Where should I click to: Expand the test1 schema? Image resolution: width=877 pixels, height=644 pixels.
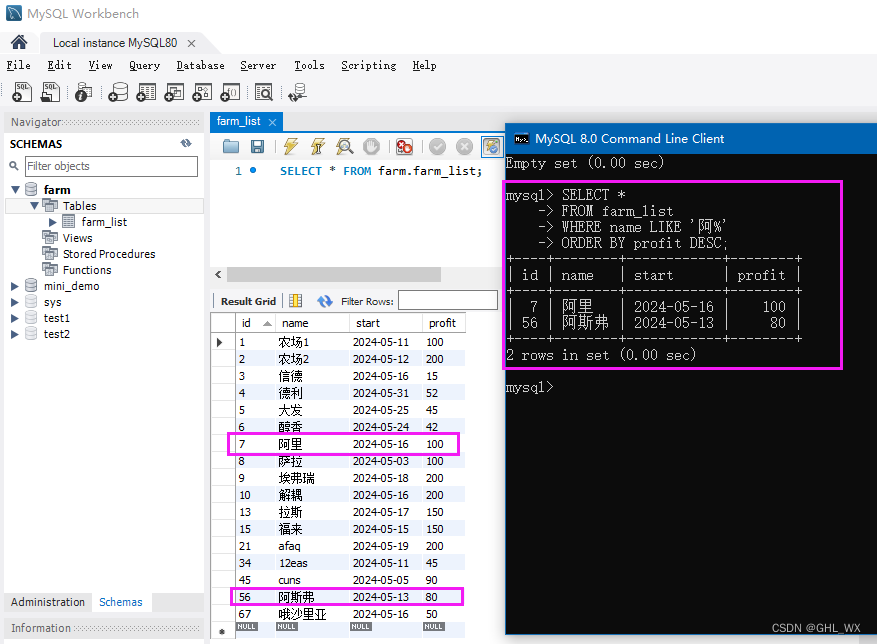tap(15, 318)
